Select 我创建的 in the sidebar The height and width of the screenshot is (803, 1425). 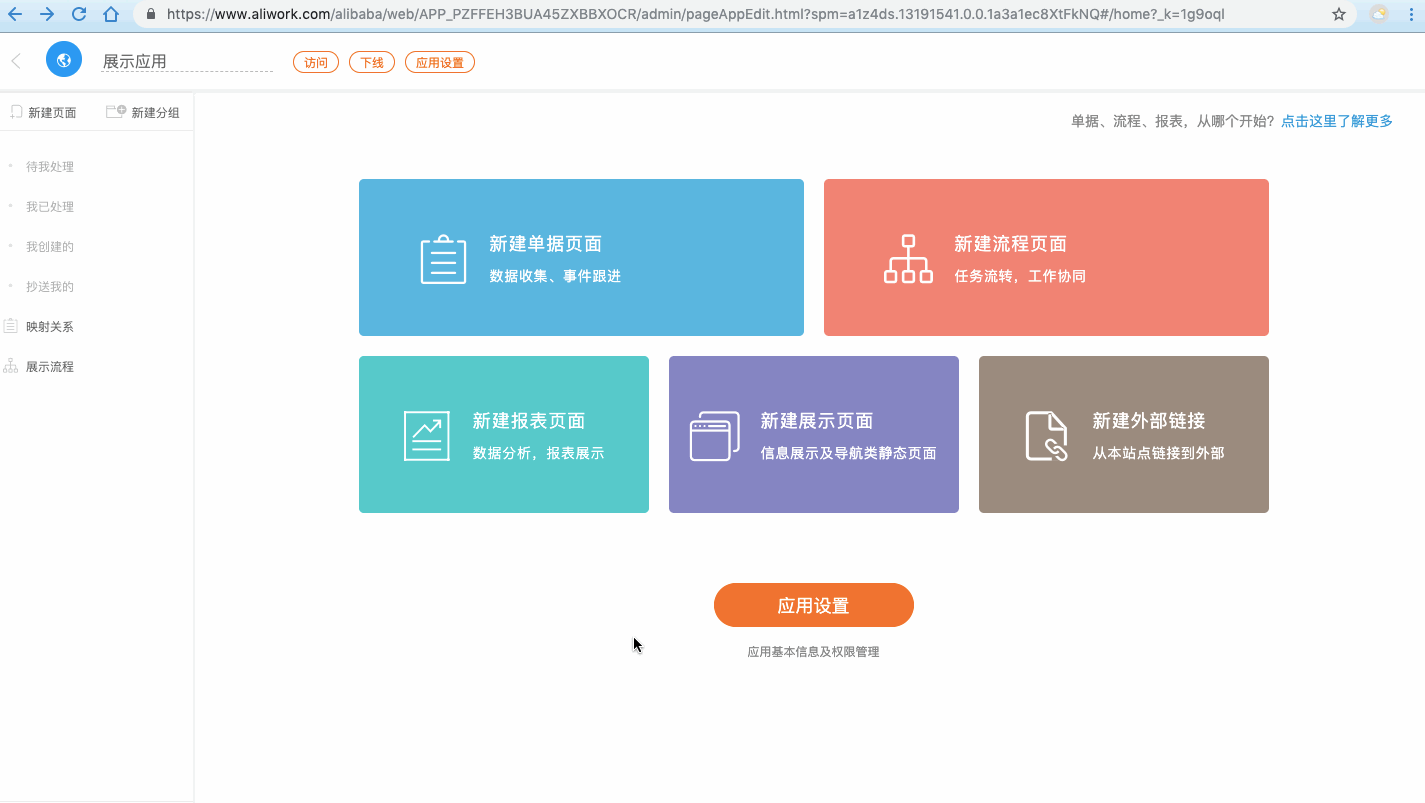[x=50, y=247]
